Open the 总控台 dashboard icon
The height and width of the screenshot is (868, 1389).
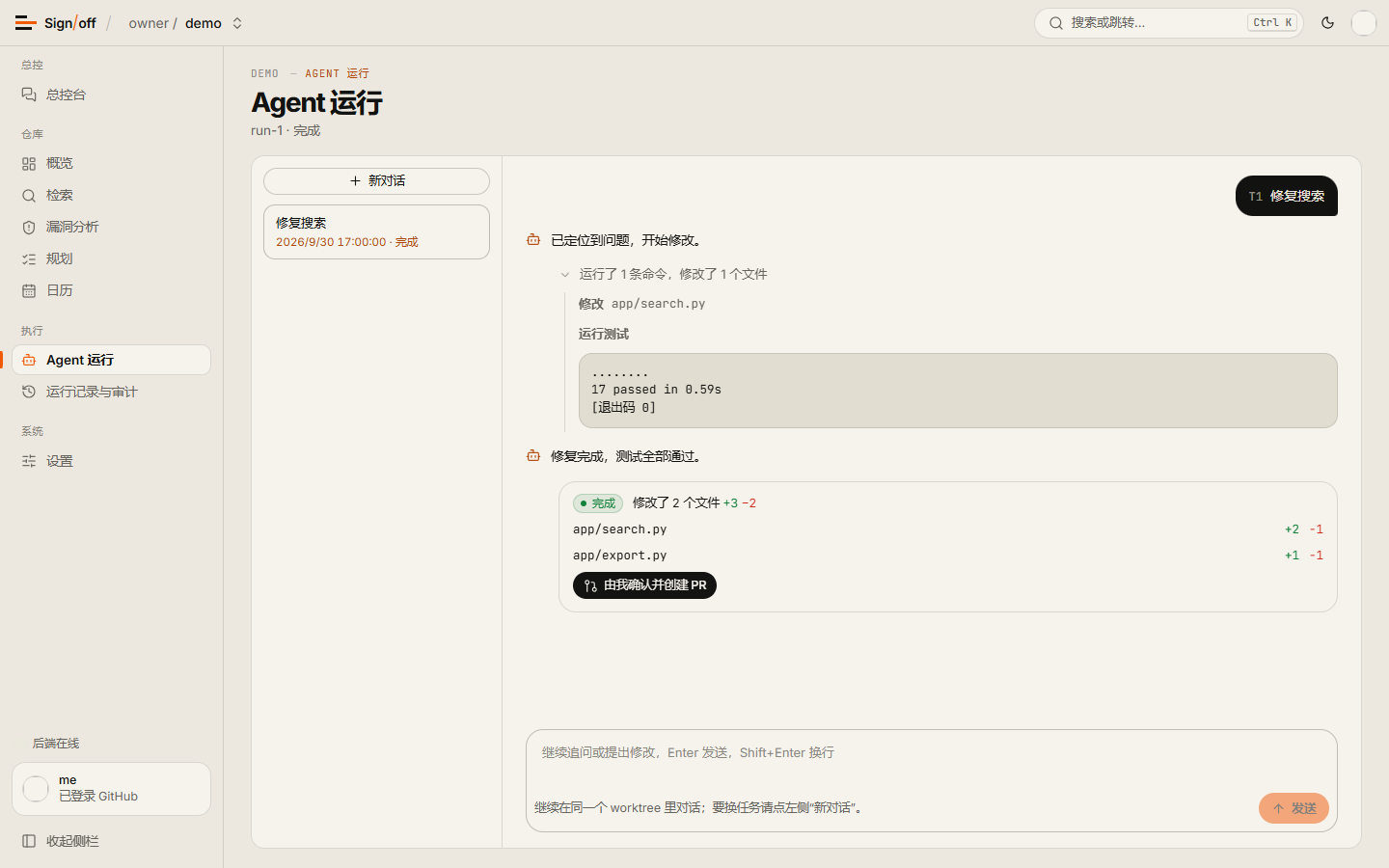coord(29,95)
